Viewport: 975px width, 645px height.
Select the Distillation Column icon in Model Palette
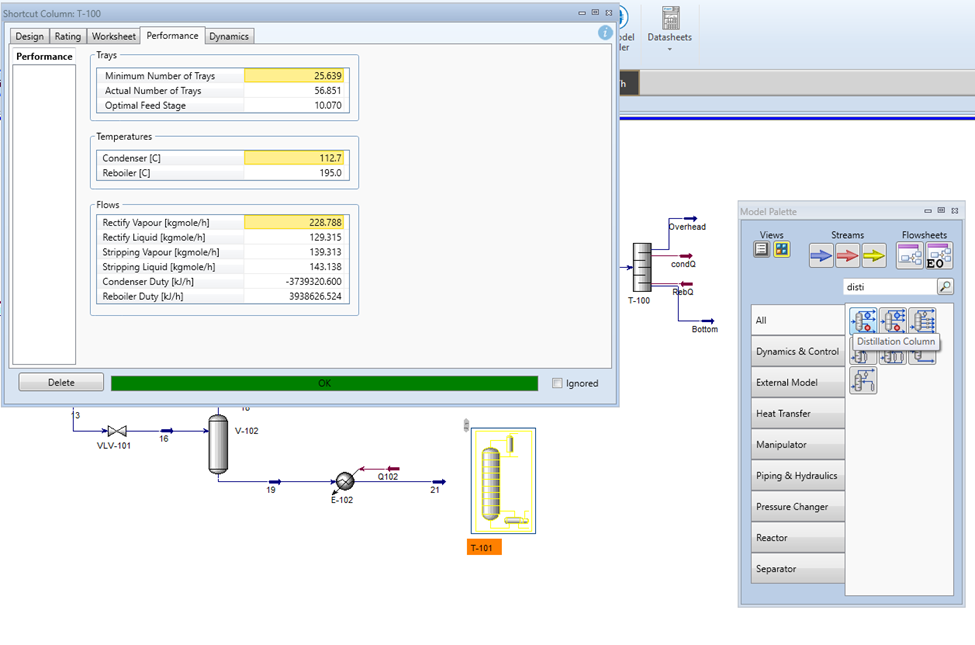coord(863,321)
